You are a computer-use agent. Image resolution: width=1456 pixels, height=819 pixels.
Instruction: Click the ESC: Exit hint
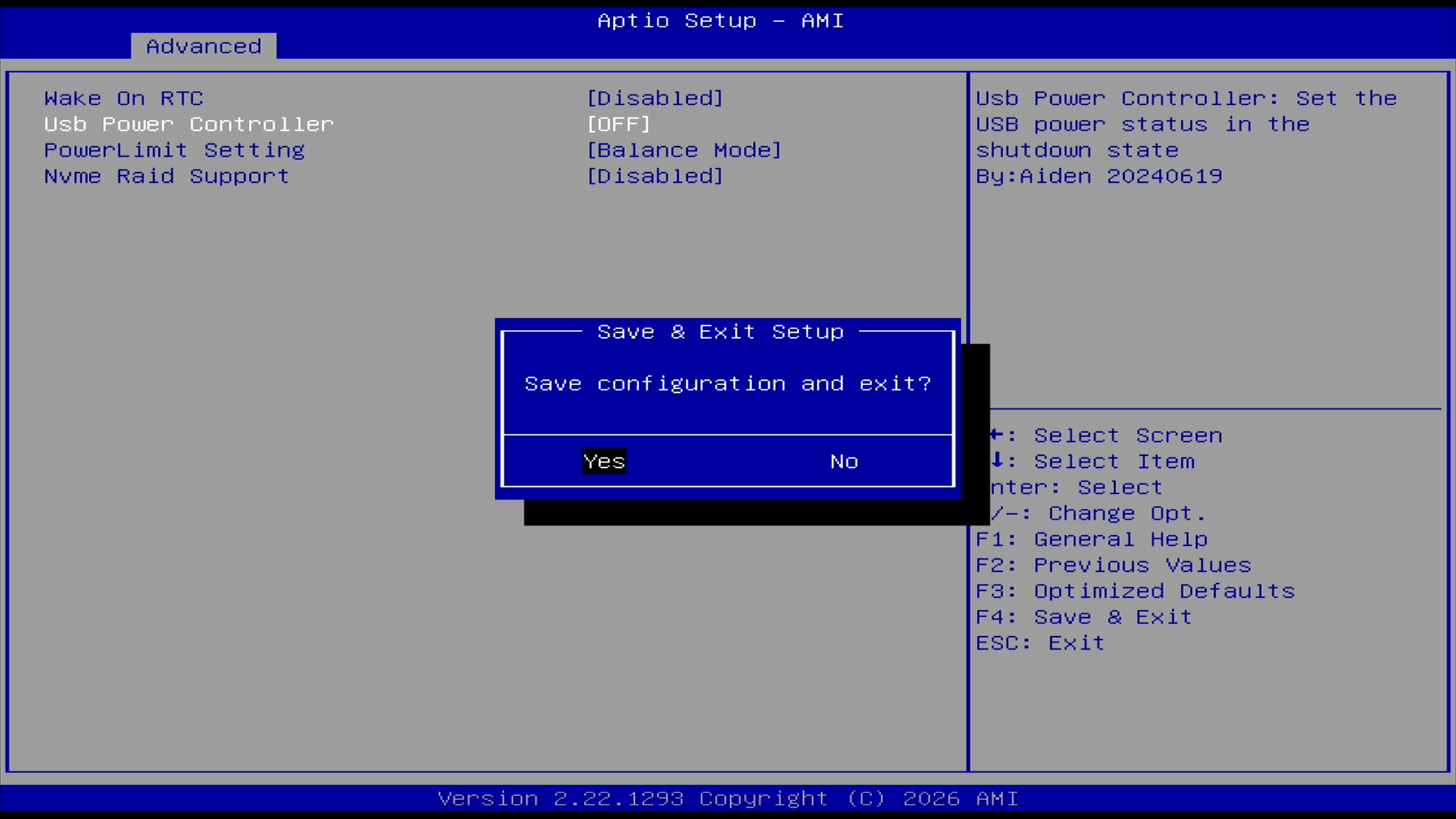coord(1040,643)
